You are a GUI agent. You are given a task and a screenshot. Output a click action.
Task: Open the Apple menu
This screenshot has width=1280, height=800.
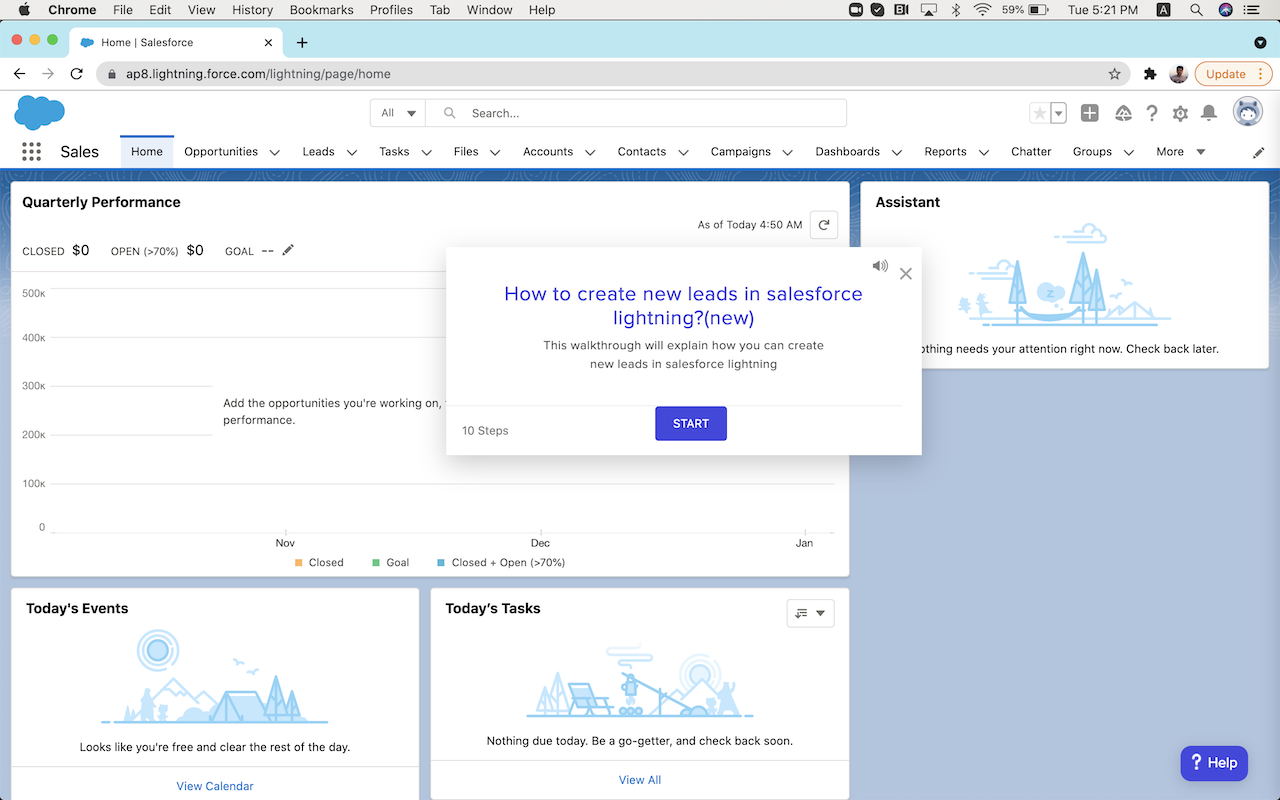click(x=24, y=10)
